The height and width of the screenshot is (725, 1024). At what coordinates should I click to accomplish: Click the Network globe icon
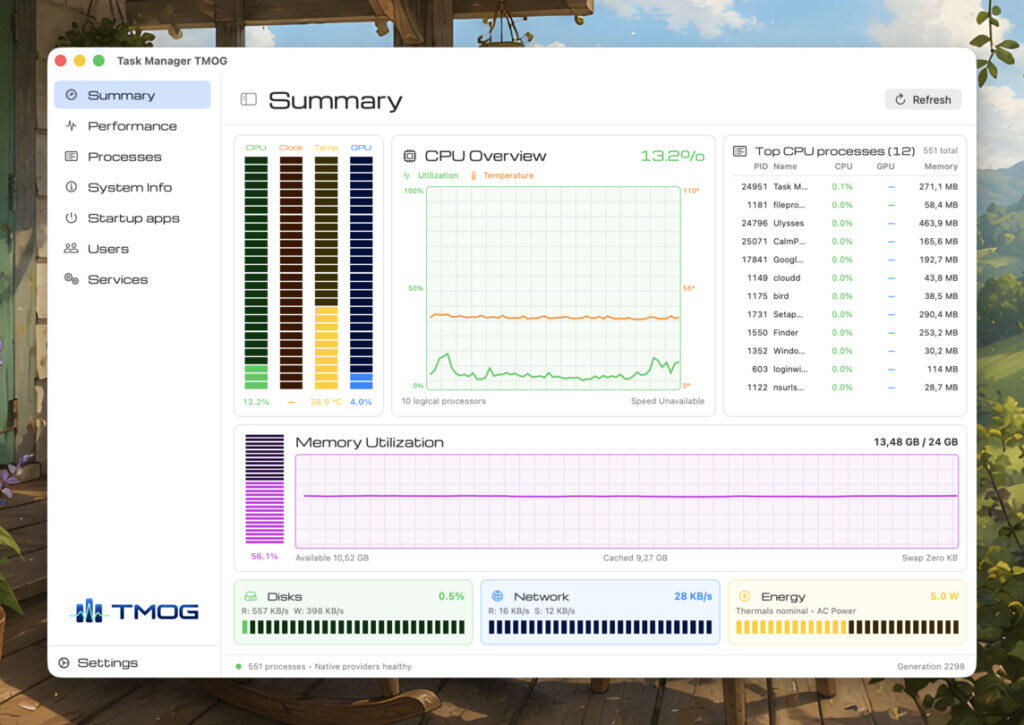[498, 596]
